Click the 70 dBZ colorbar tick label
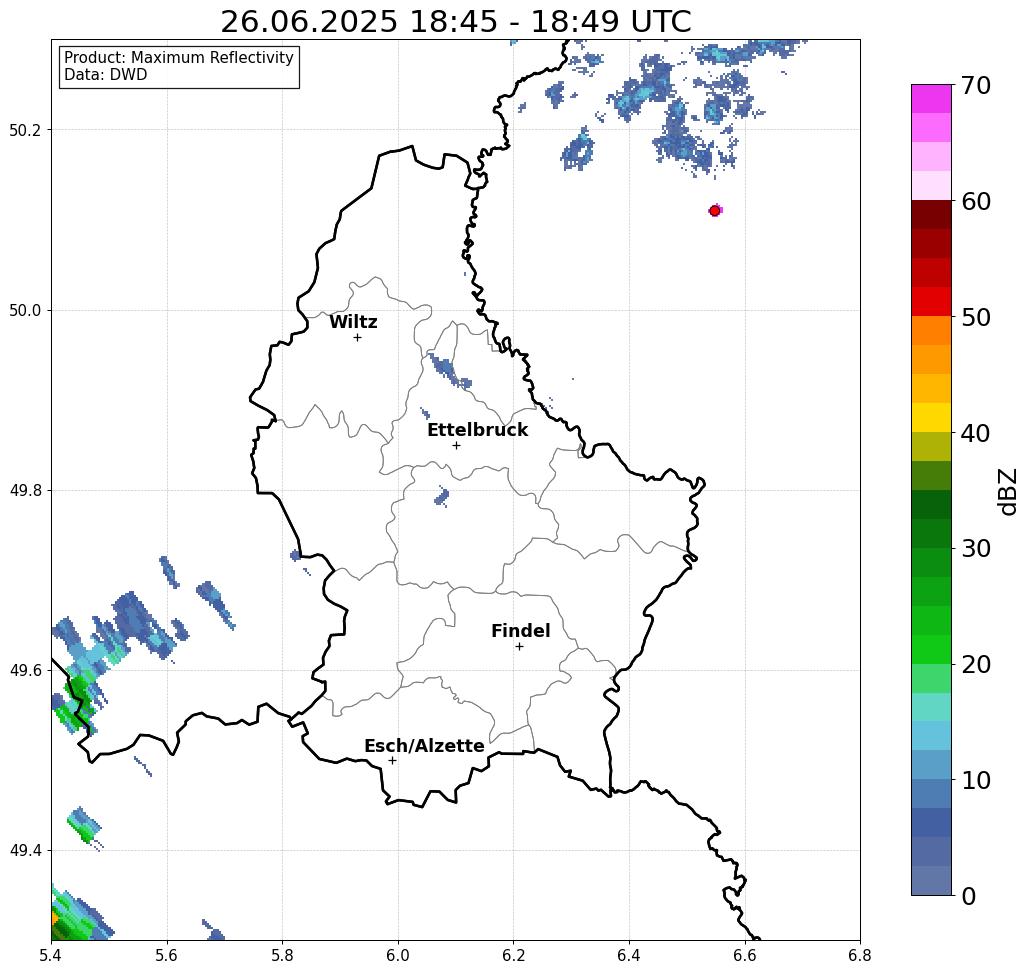 coord(975,85)
